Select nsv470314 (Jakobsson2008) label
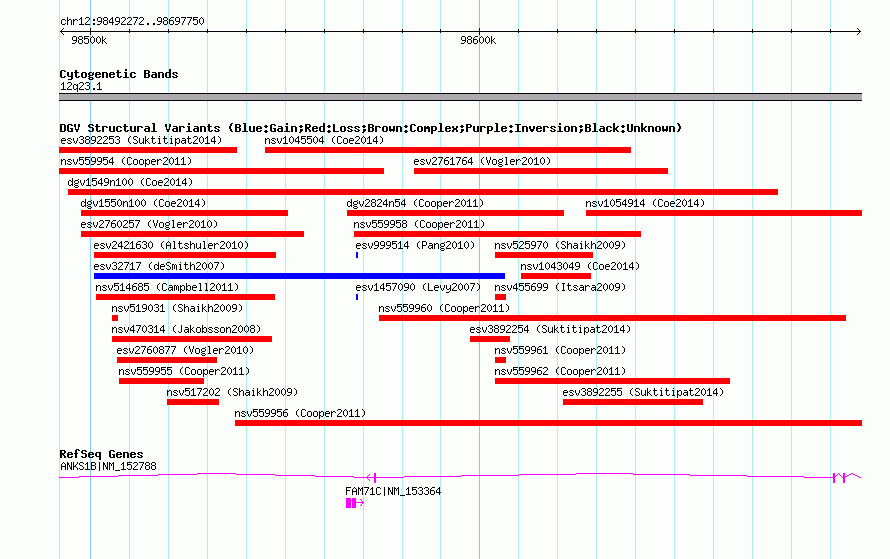 pyautogui.click(x=186, y=329)
